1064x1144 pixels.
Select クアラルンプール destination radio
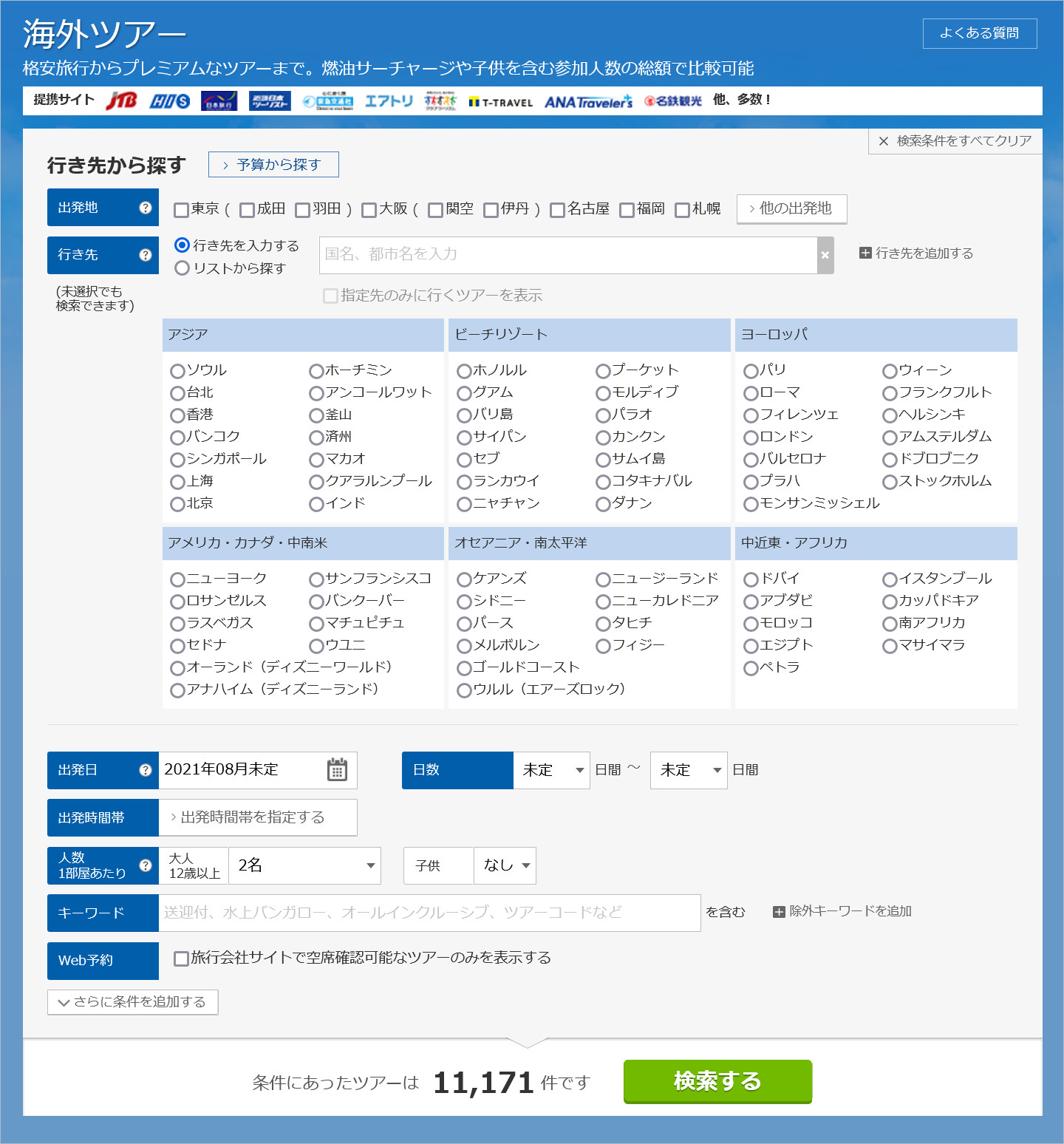tap(316, 482)
